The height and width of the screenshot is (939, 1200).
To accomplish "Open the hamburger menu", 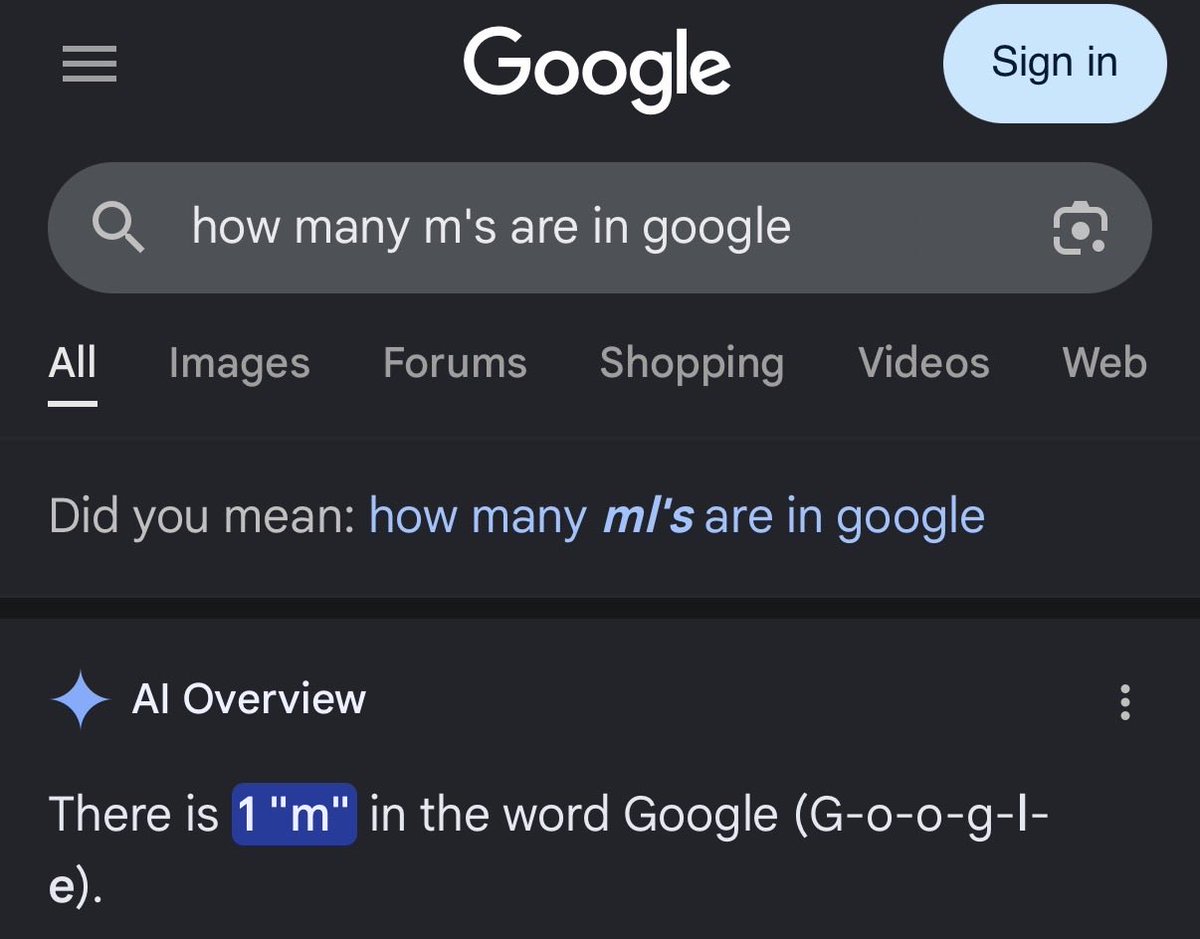I will [89, 65].
